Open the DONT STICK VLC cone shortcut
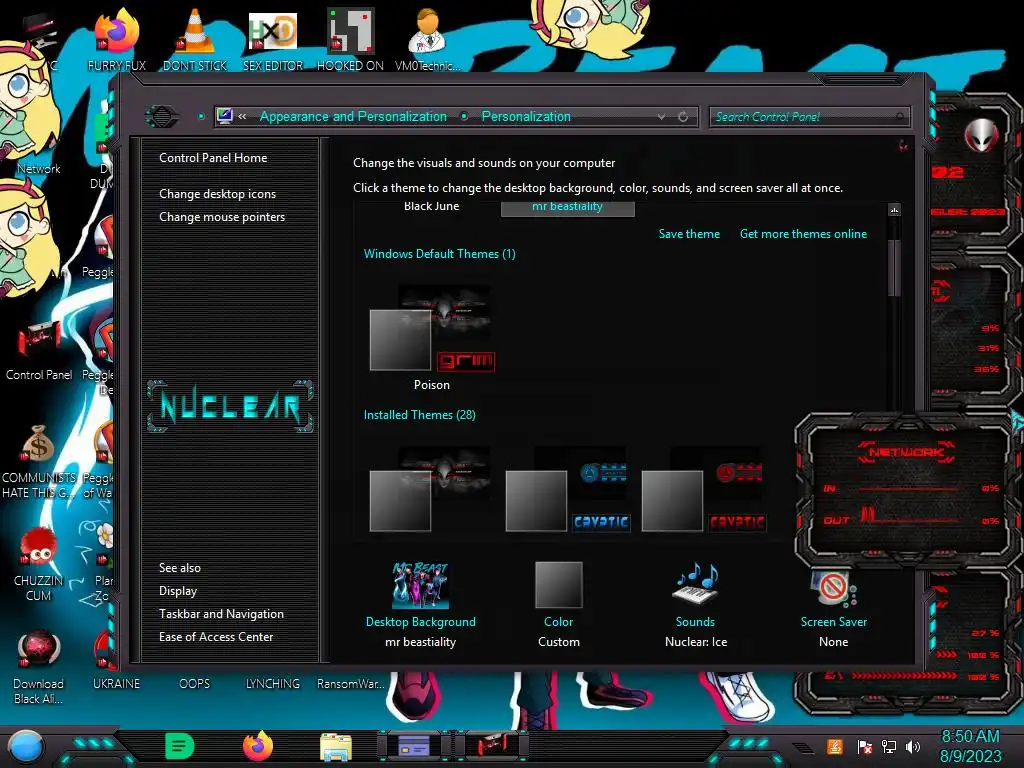 point(195,39)
